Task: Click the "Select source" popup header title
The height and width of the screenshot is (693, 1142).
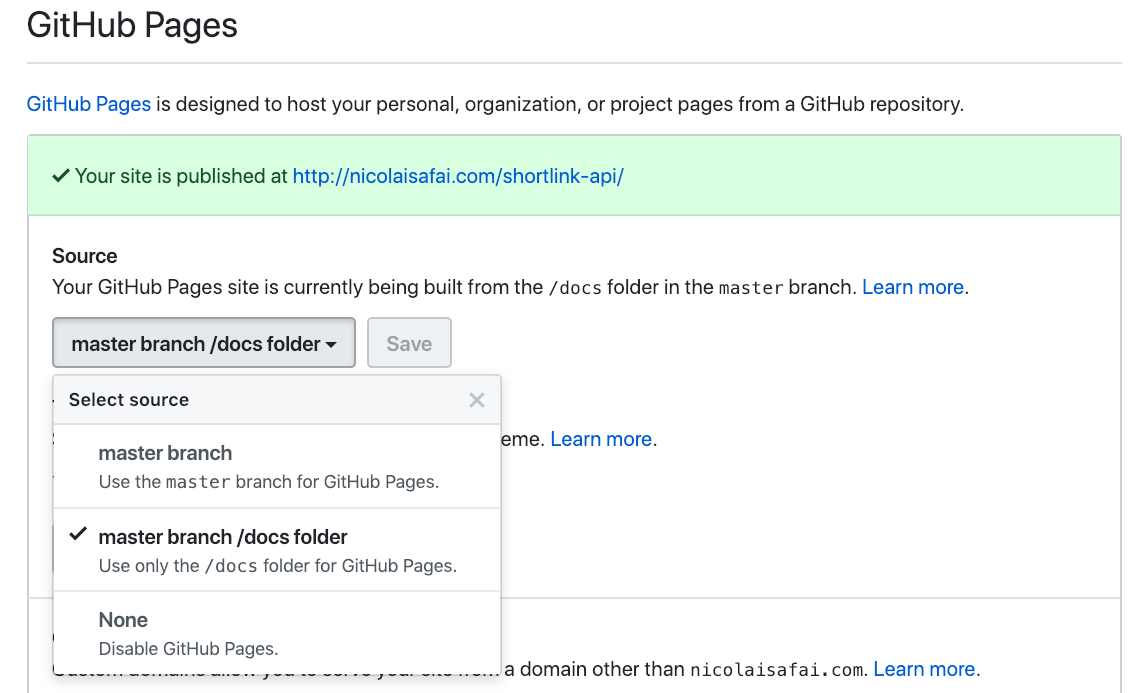Action: [129, 400]
